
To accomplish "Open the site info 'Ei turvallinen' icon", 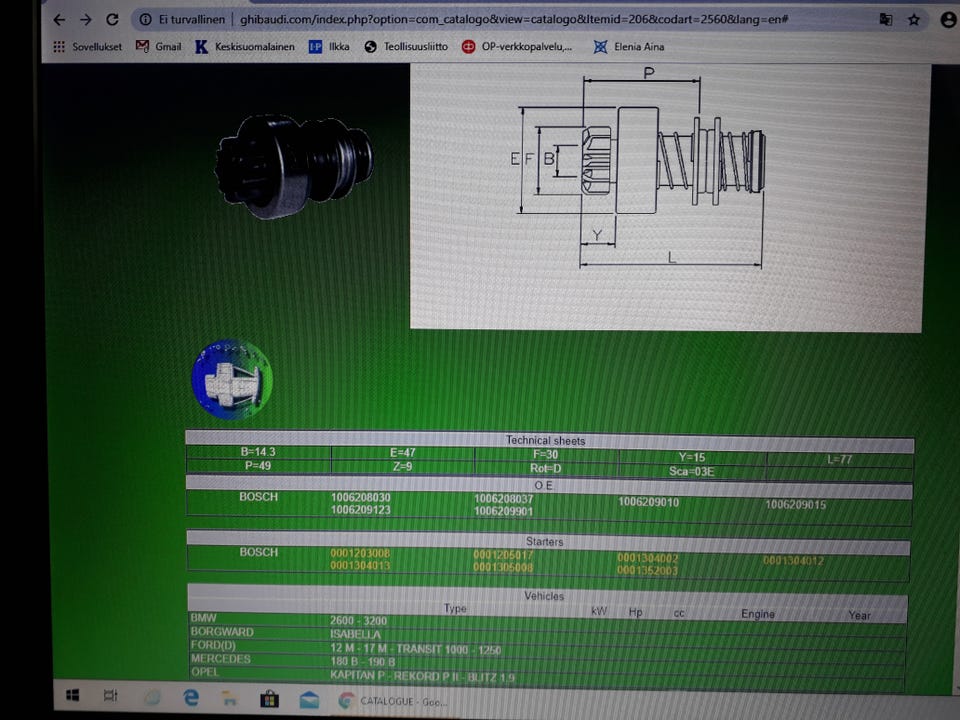I will (146, 20).
